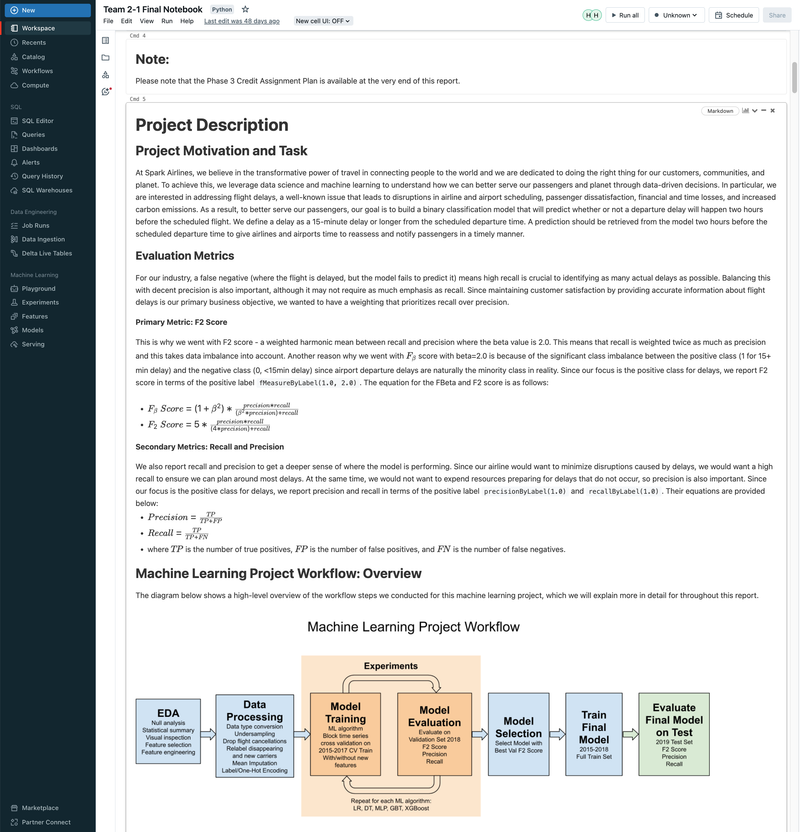Image resolution: width=800 pixels, height=832 pixels.
Task: Open the Run menu in the notebook
Action: (165, 20)
